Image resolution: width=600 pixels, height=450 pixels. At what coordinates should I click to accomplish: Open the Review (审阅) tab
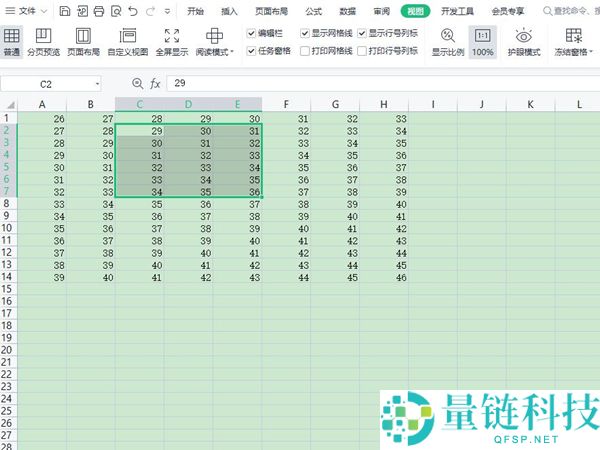pyautogui.click(x=382, y=11)
